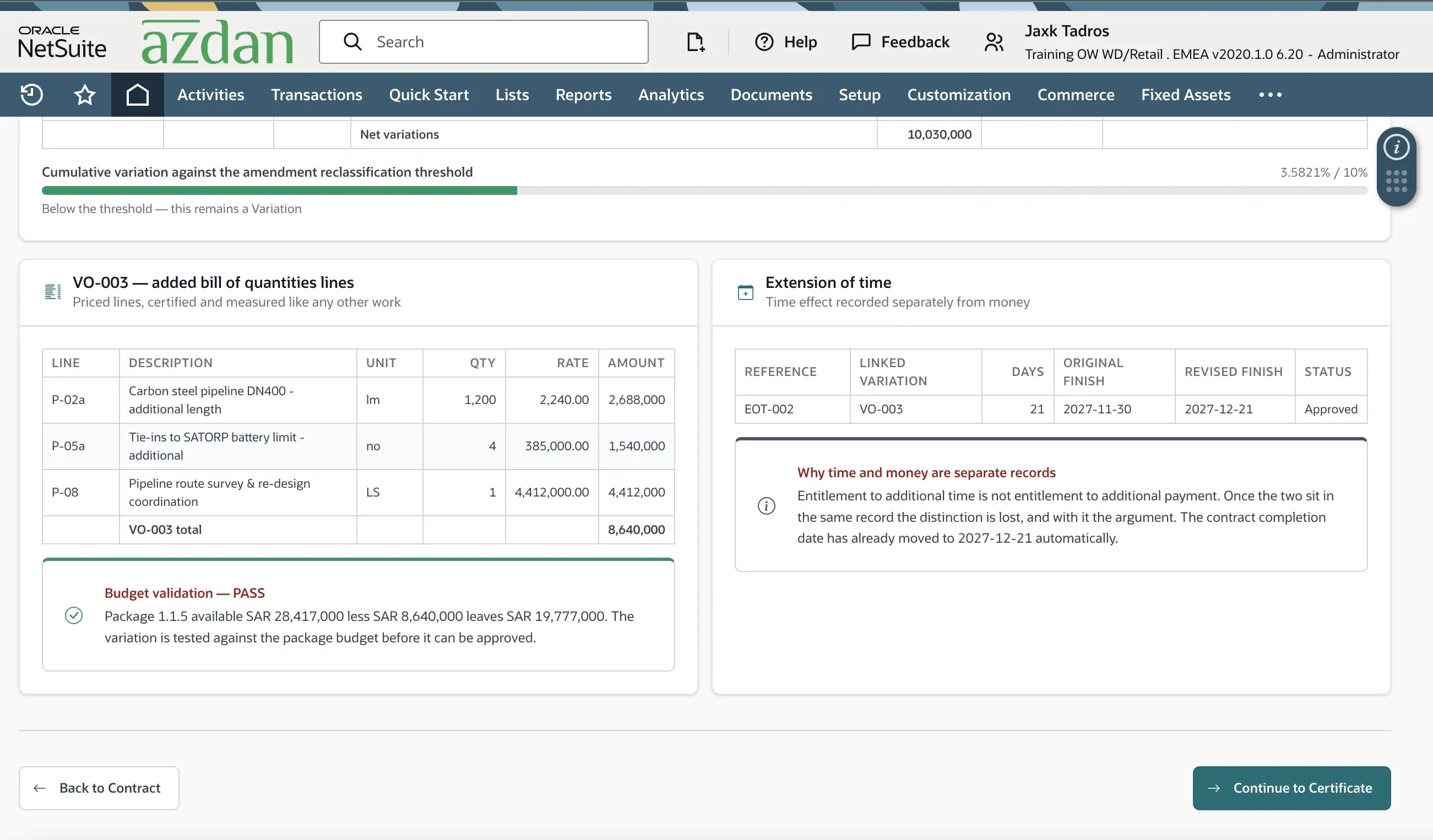Click the Approved status cell

click(1331, 409)
